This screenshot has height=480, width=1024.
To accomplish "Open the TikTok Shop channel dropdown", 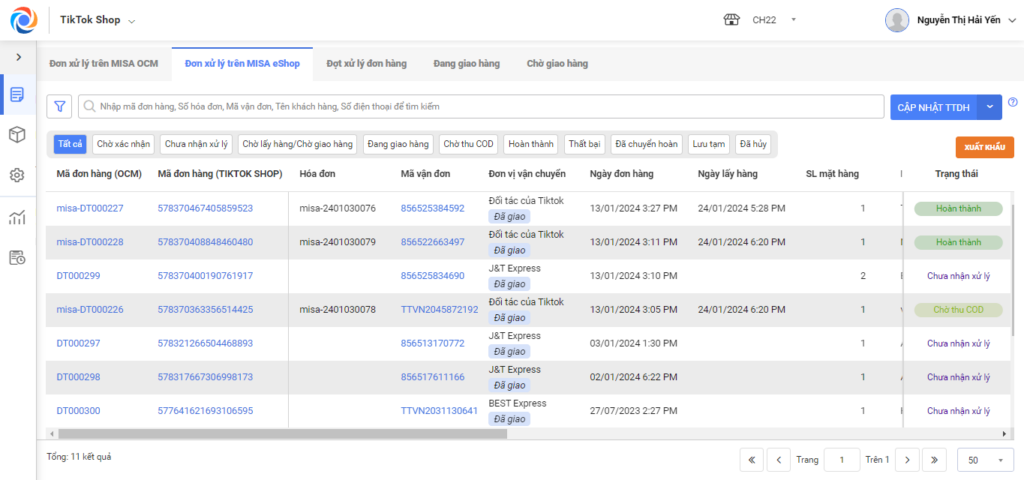I will pyautogui.click(x=98, y=20).
